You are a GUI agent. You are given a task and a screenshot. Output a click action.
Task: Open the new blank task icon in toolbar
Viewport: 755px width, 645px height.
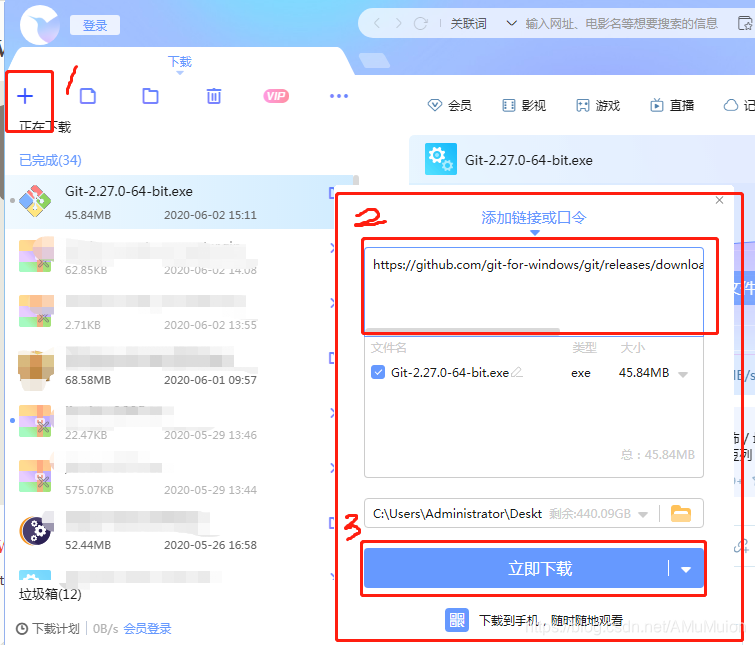coord(88,96)
